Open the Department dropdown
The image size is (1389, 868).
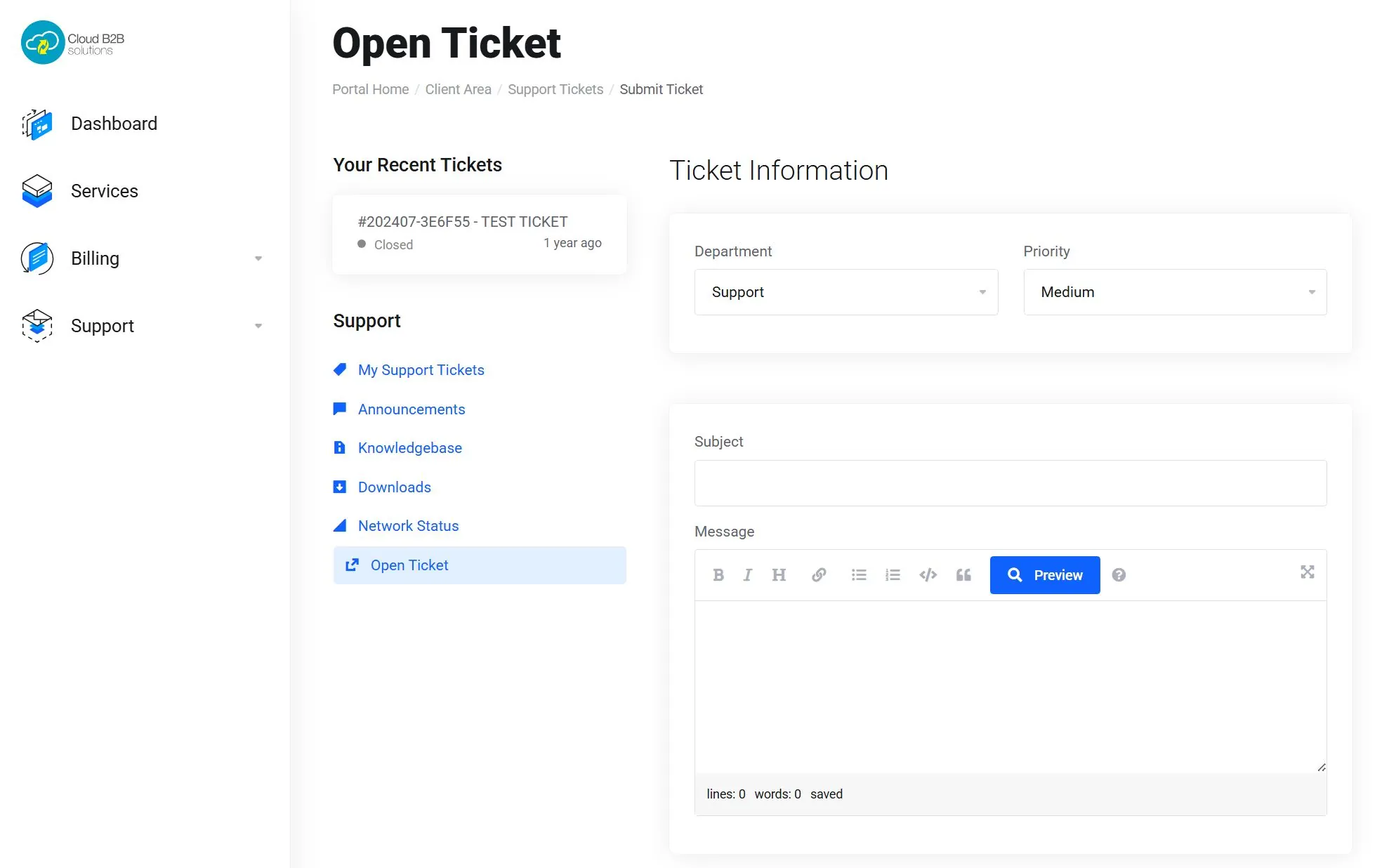pos(846,292)
